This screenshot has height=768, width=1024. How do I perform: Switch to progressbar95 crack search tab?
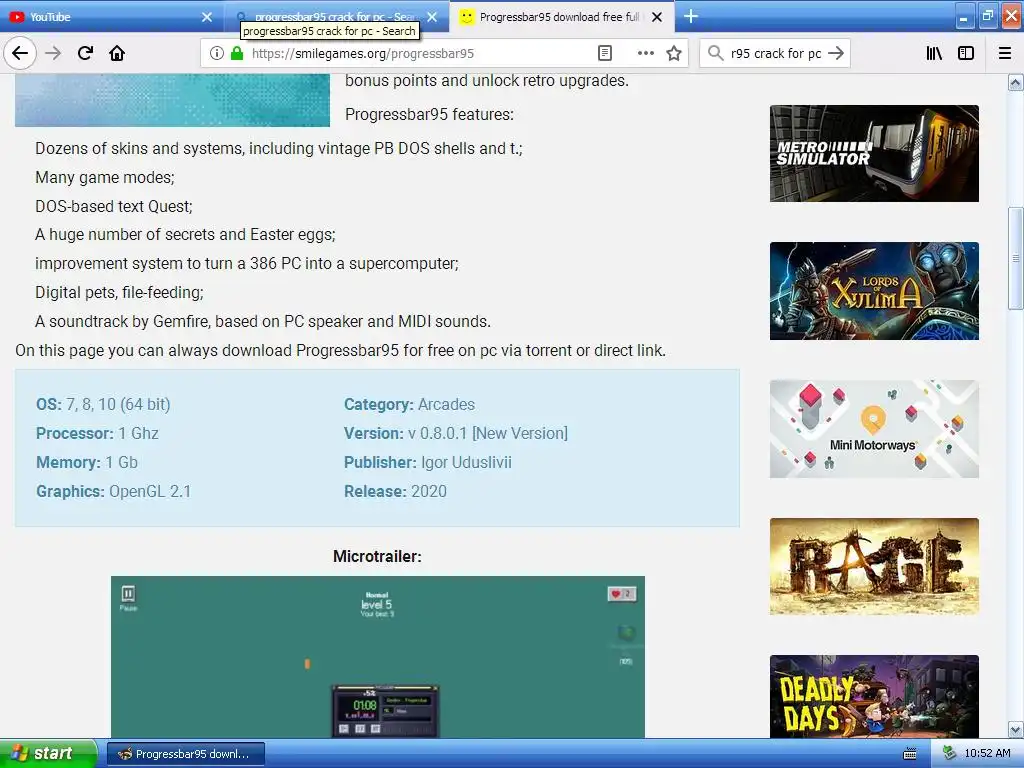point(336,17)
